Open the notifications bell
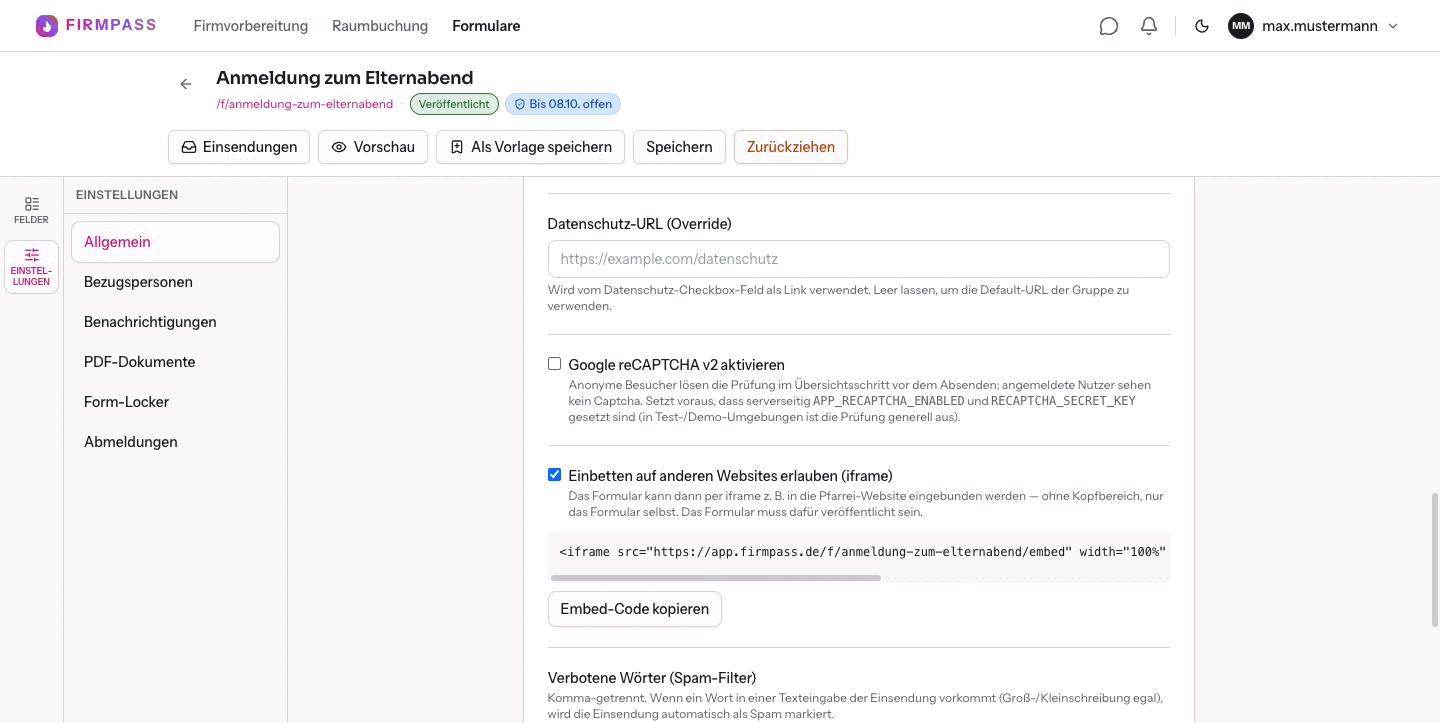The width and height of the screenshot is (1440, 723). (1149, 26)
